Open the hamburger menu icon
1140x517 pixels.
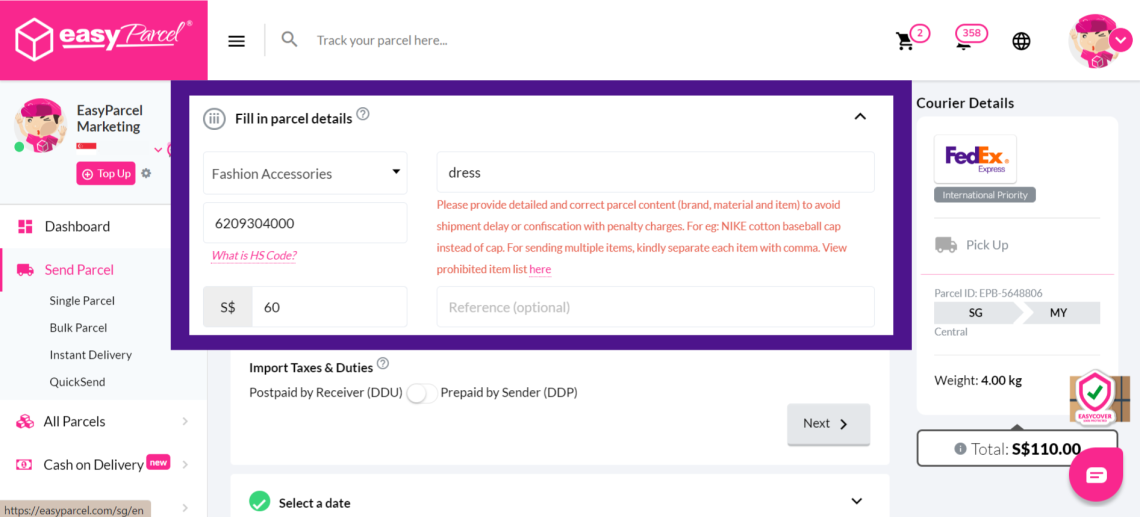pos(236,41)
